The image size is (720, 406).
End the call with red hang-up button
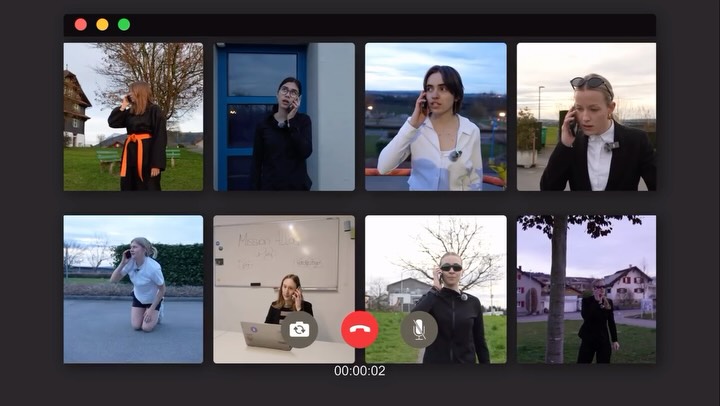(360, 329)
